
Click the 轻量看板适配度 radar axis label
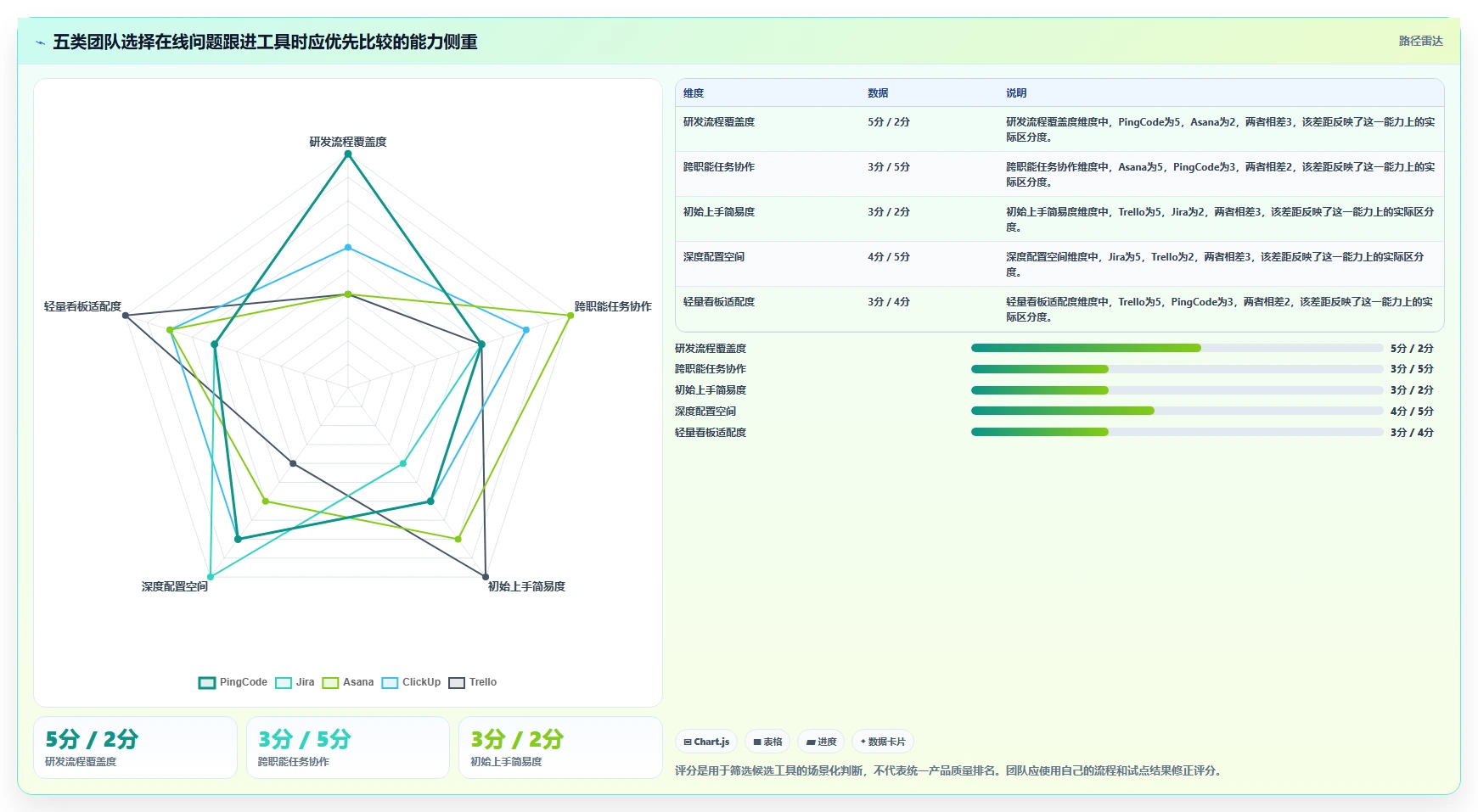pyautogui.click(x=82, y=306)
